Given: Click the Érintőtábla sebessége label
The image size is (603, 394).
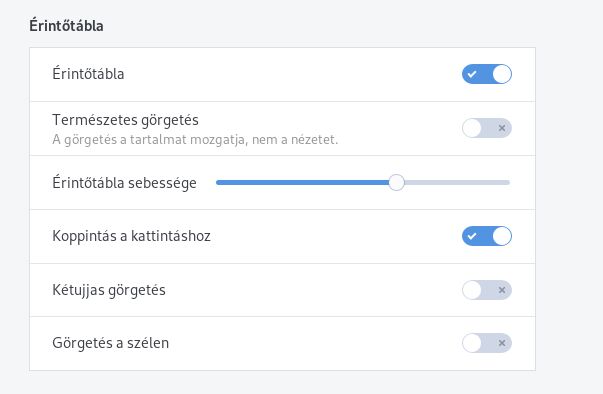Looking at the screenshot, I should click(124, 183).
